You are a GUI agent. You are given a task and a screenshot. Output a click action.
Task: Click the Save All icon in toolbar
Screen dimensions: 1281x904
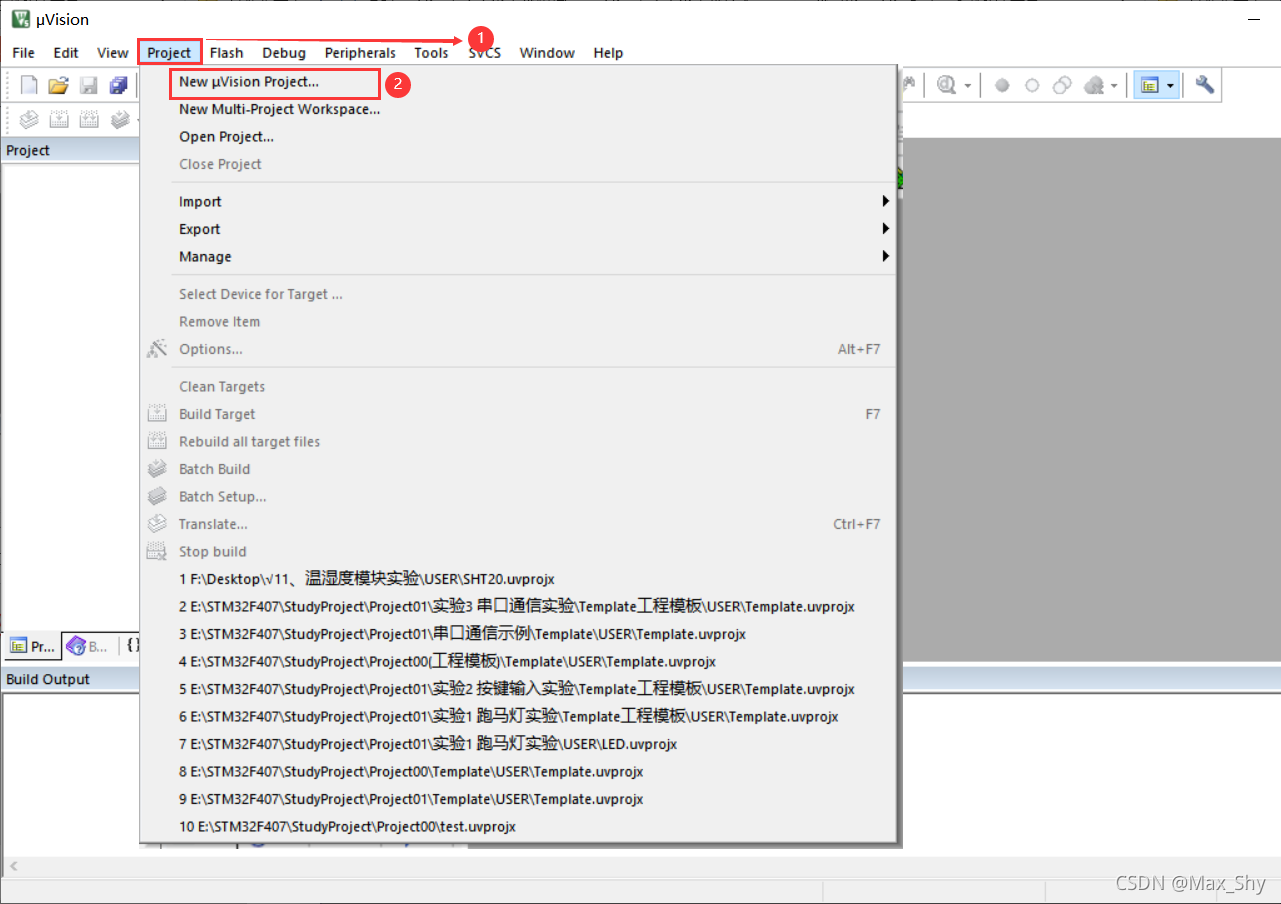pos(118,86)
